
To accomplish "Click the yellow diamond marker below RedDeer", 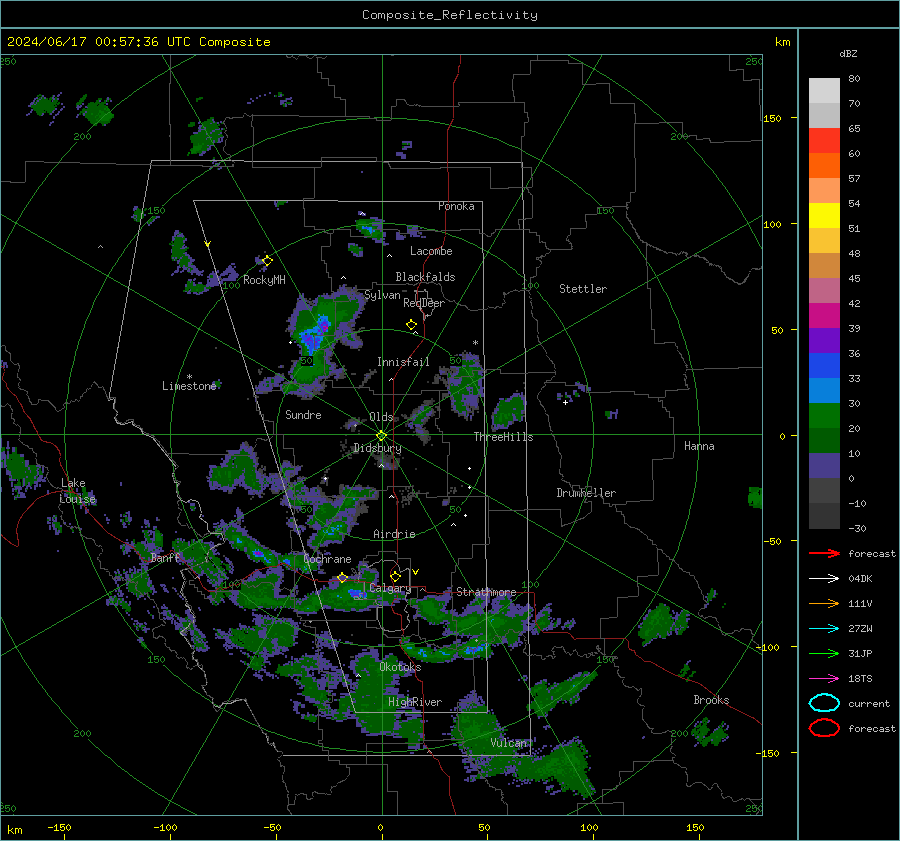I will pos(412,325).
